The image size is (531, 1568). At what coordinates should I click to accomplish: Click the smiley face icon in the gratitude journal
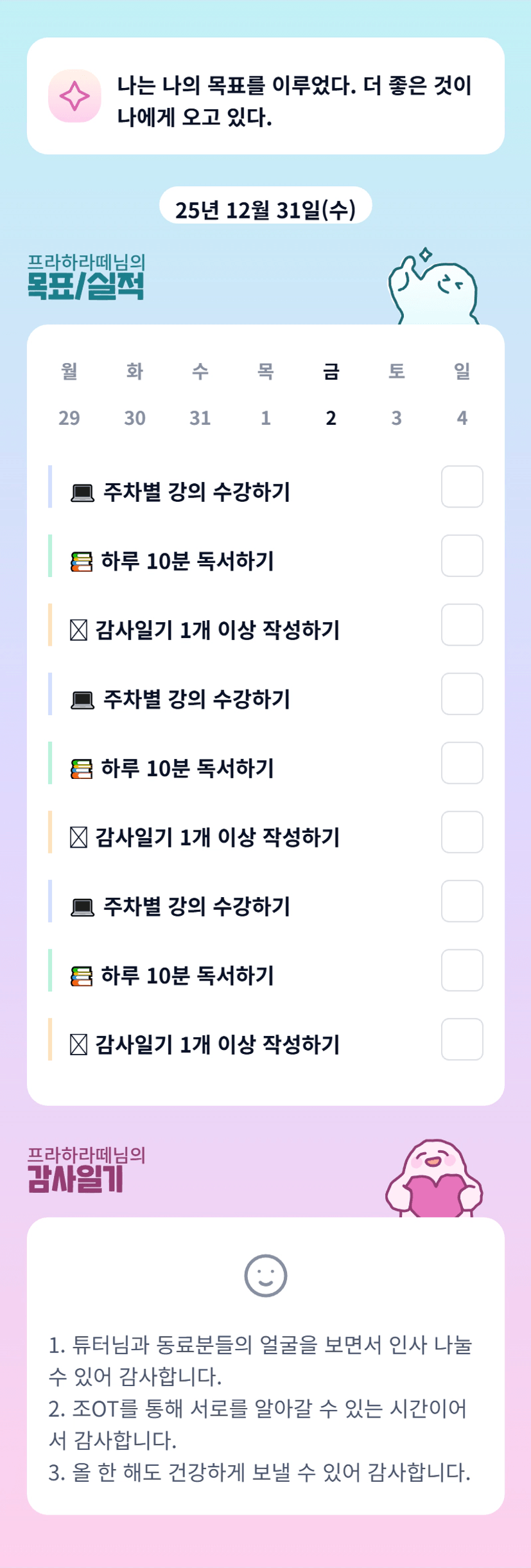(265, 1276)
